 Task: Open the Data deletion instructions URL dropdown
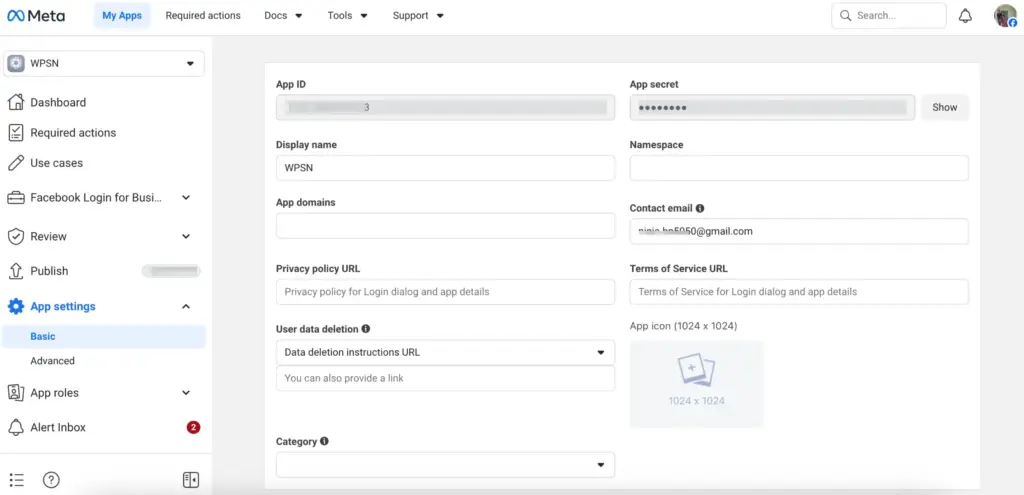tap(445, 353)
